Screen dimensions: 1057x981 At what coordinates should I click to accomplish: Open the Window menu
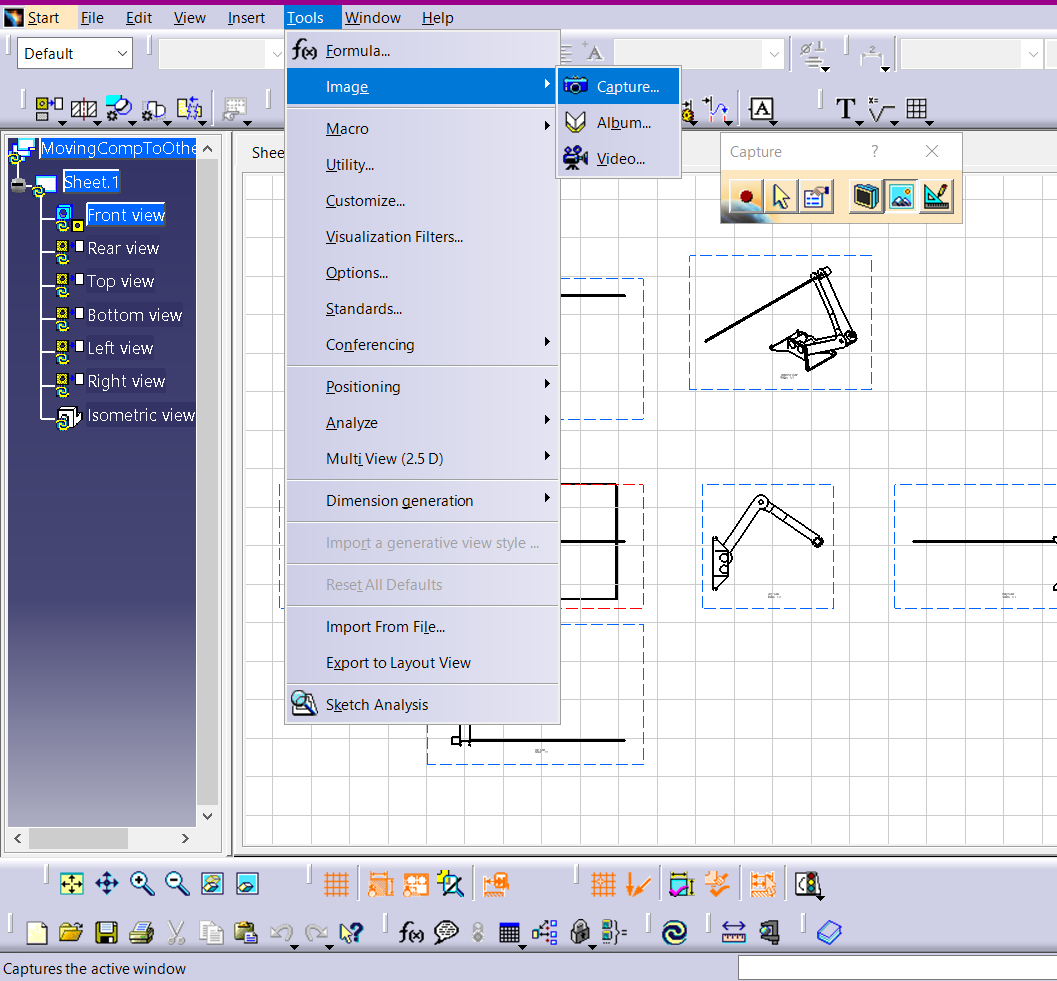point(372,18)
